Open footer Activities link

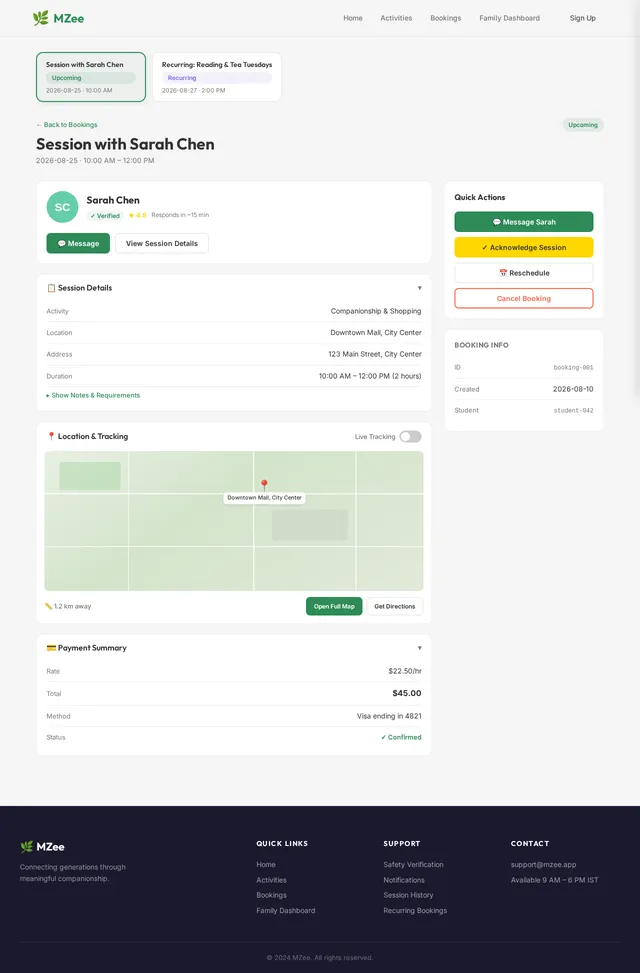(x=271, y=880)
